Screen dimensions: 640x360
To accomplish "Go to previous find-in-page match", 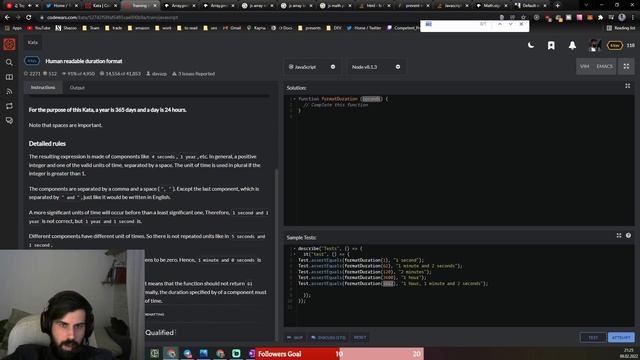I will click(500, 24).
